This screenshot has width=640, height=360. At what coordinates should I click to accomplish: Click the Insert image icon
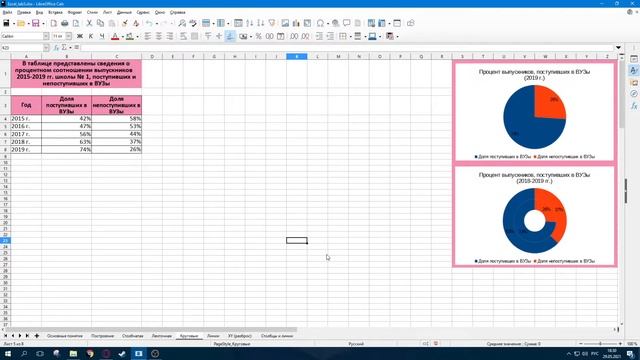click(285, 23)
